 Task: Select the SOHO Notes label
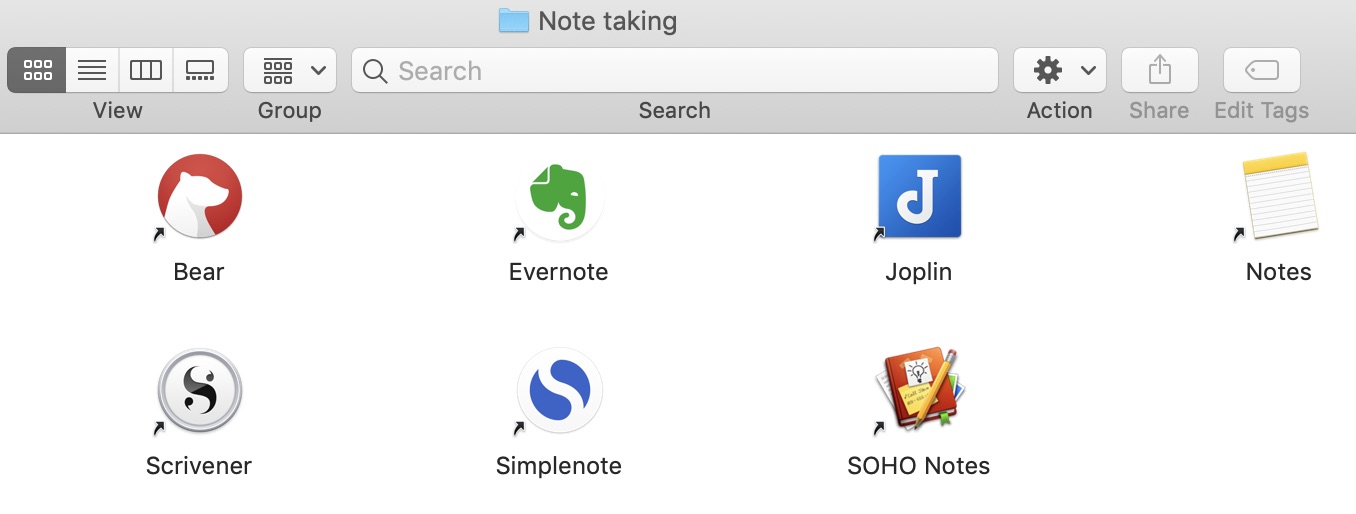[919, 466]
